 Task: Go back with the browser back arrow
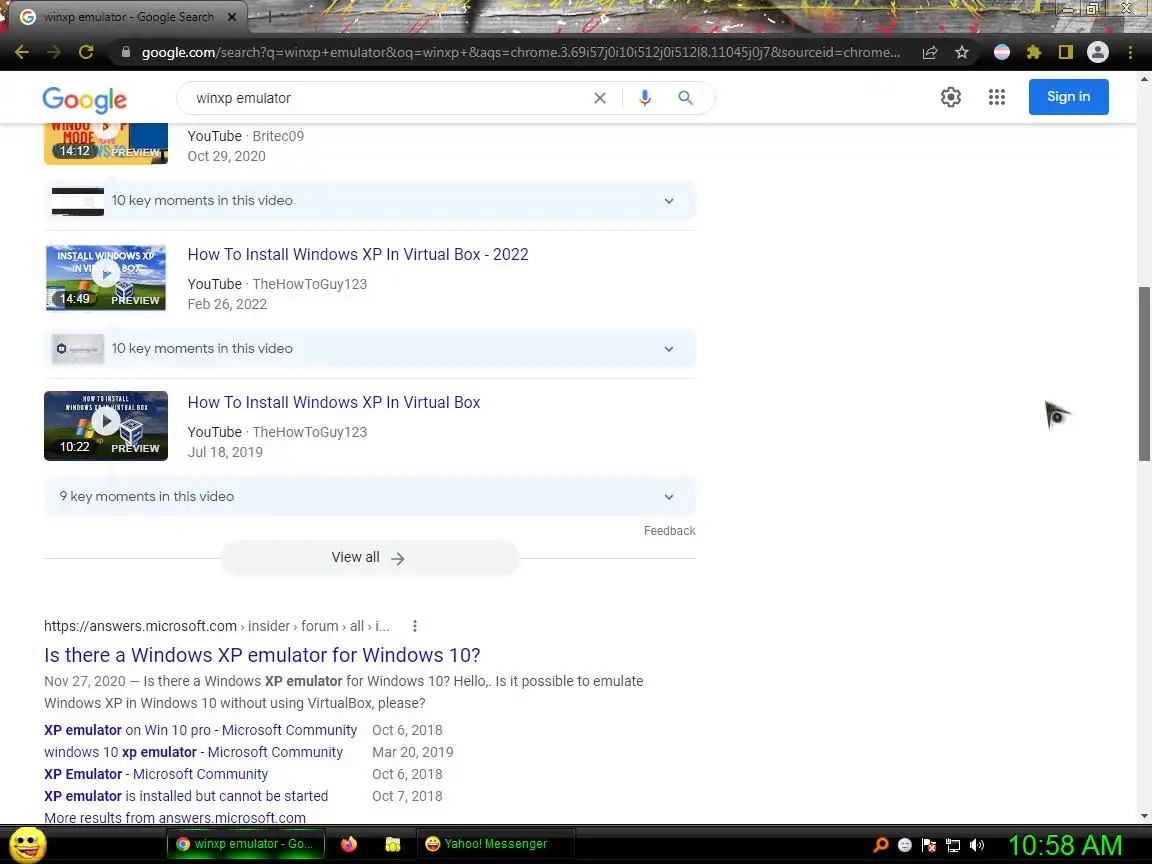point(22,52)
